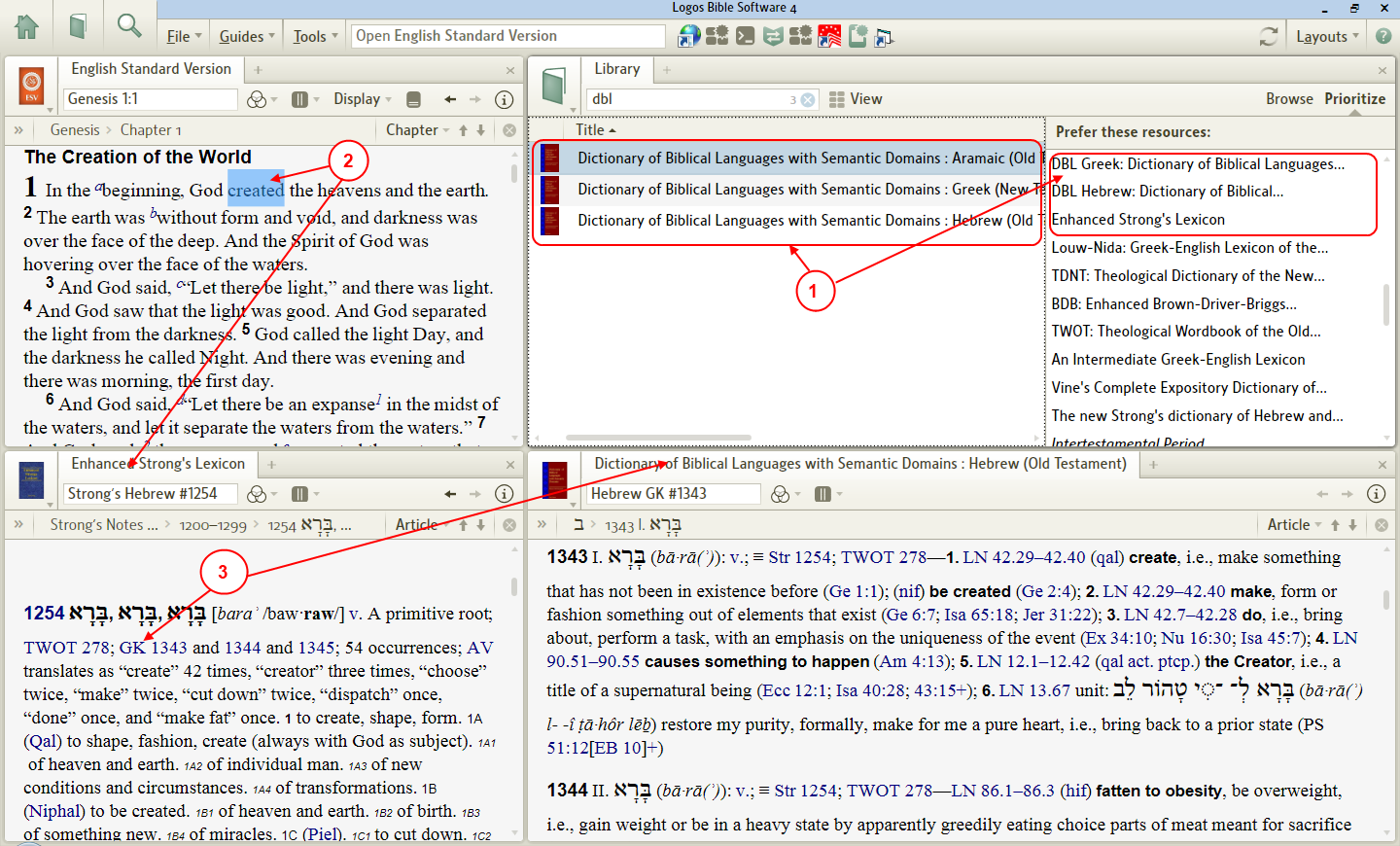Open ESV resource information icon
The height and width of the screenshot is (846, 1400).
[504, 99]
